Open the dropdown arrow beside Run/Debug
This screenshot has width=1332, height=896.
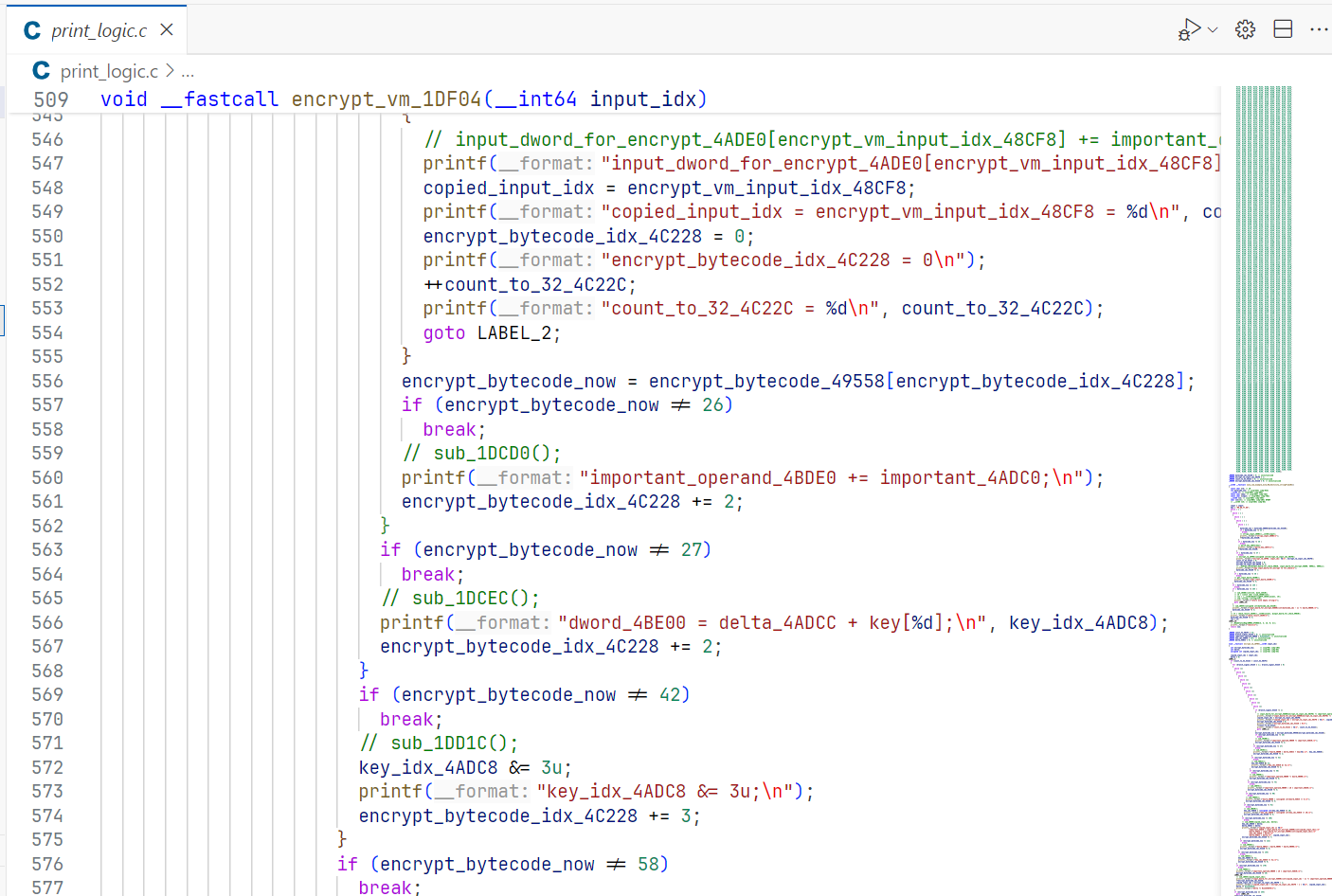point(1213,30)
